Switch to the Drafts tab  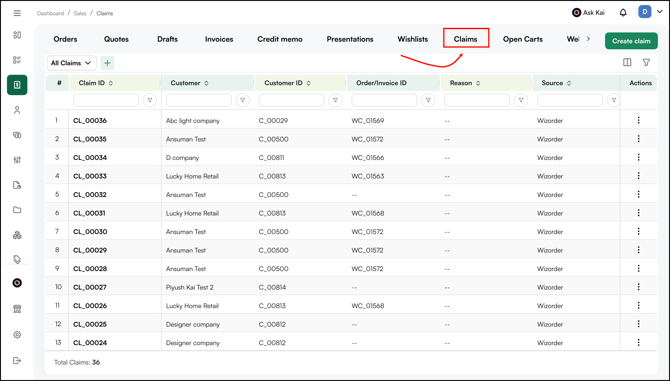coord(168,39)
